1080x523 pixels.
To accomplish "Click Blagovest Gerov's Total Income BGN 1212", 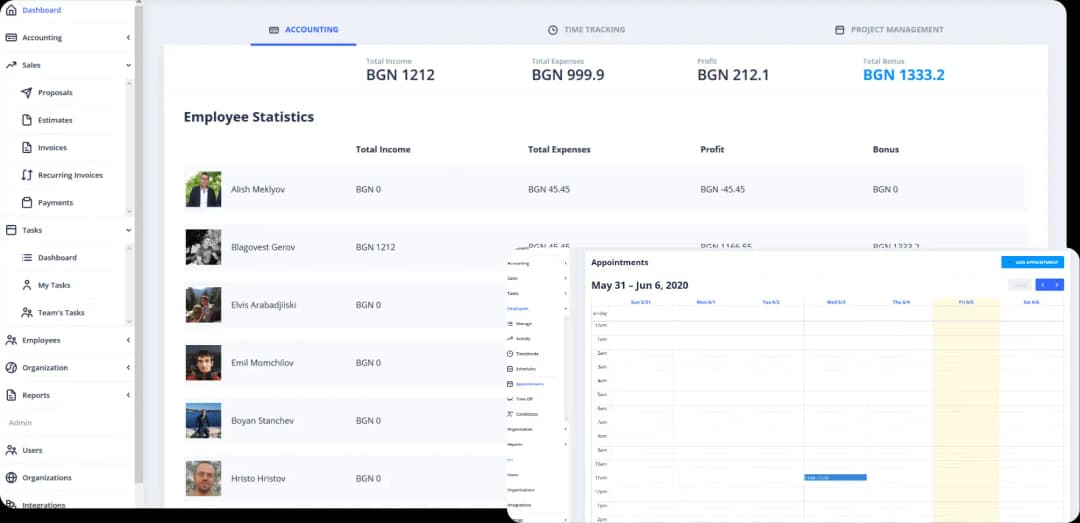I will [375, 247].
